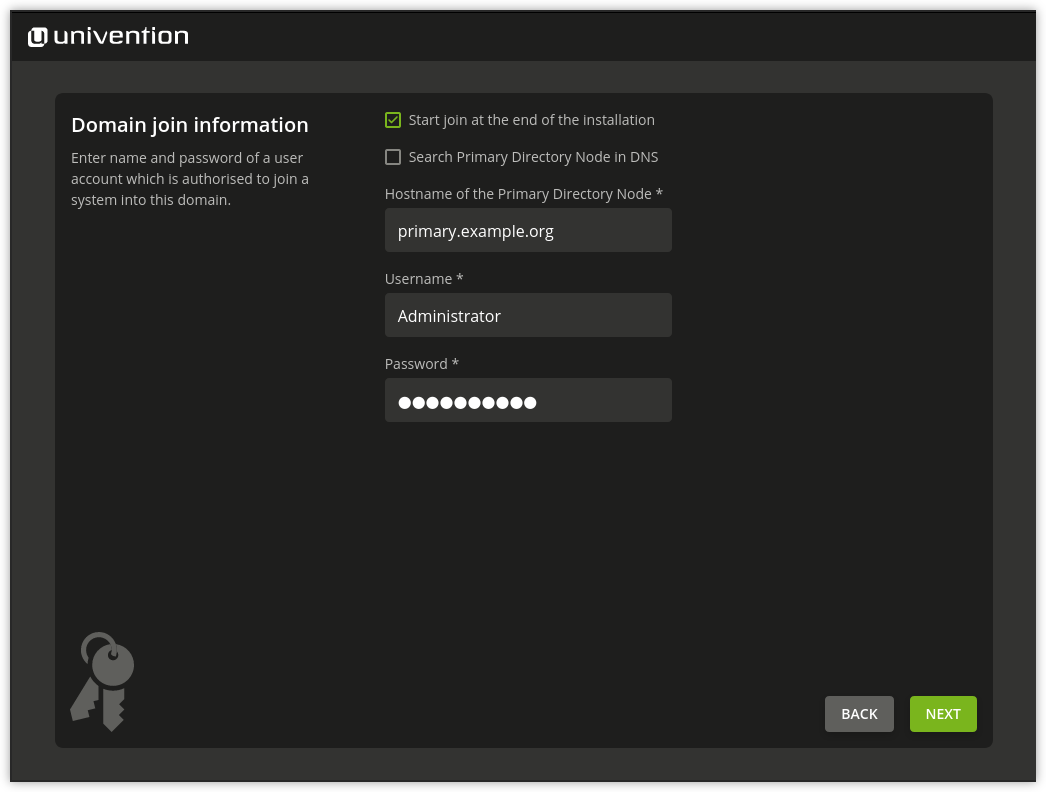Click the Univention U logo icon
Viewport: 1046px width, 792px height.
(37, 37)
